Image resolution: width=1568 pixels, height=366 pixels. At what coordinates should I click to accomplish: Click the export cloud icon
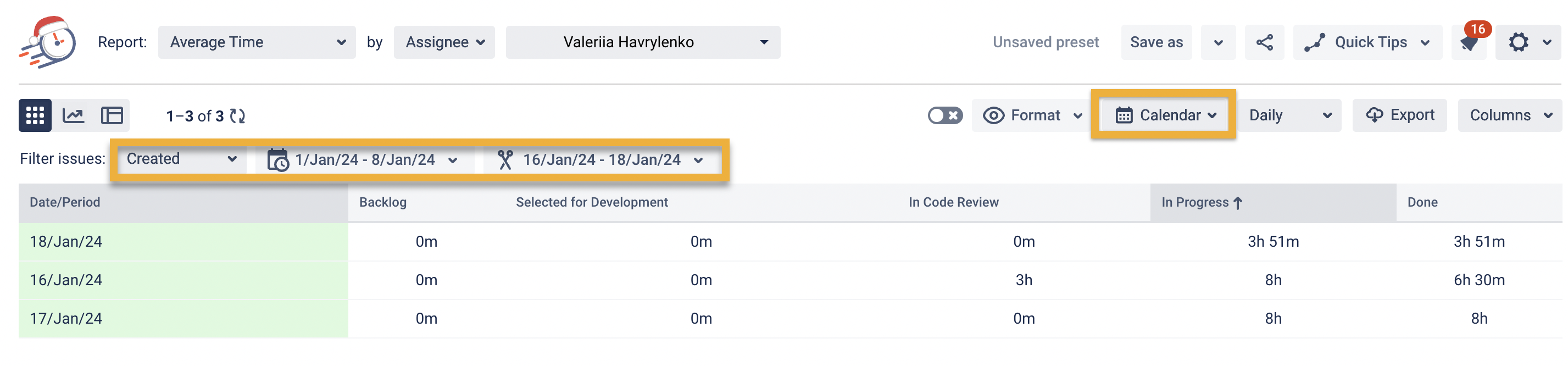click(1374, 115)
